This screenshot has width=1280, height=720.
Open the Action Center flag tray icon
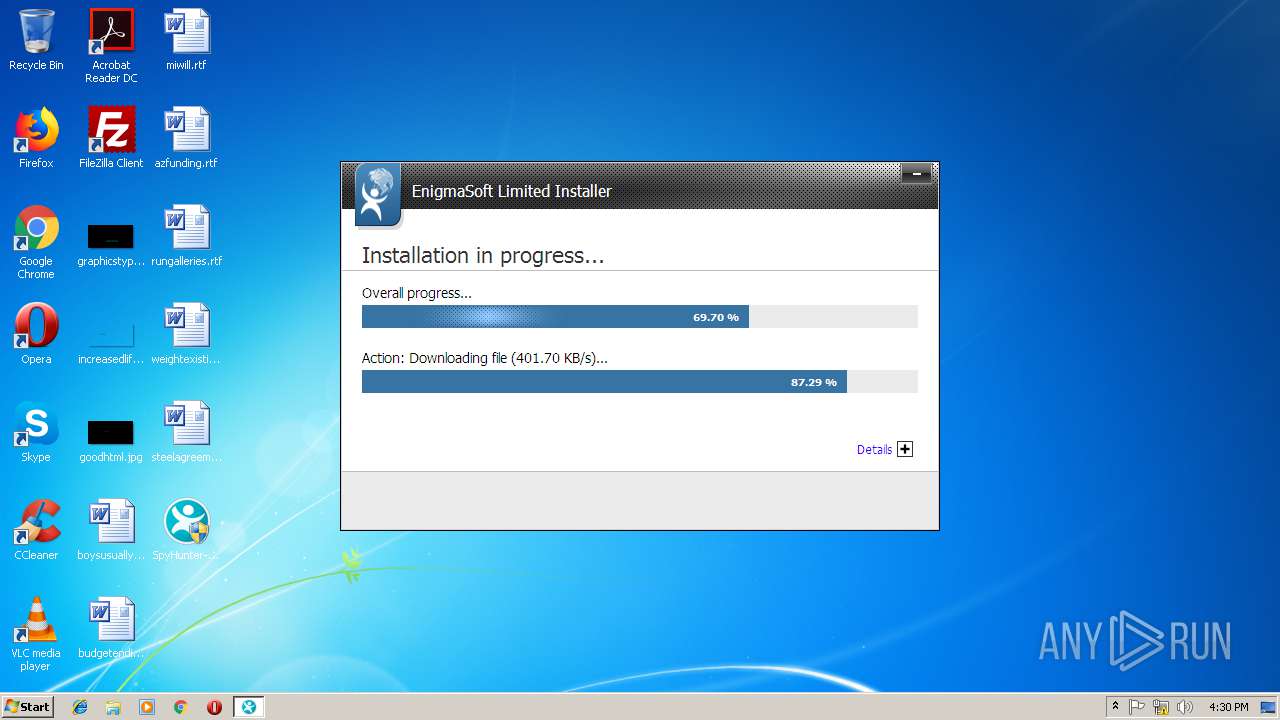(1137, 707)
